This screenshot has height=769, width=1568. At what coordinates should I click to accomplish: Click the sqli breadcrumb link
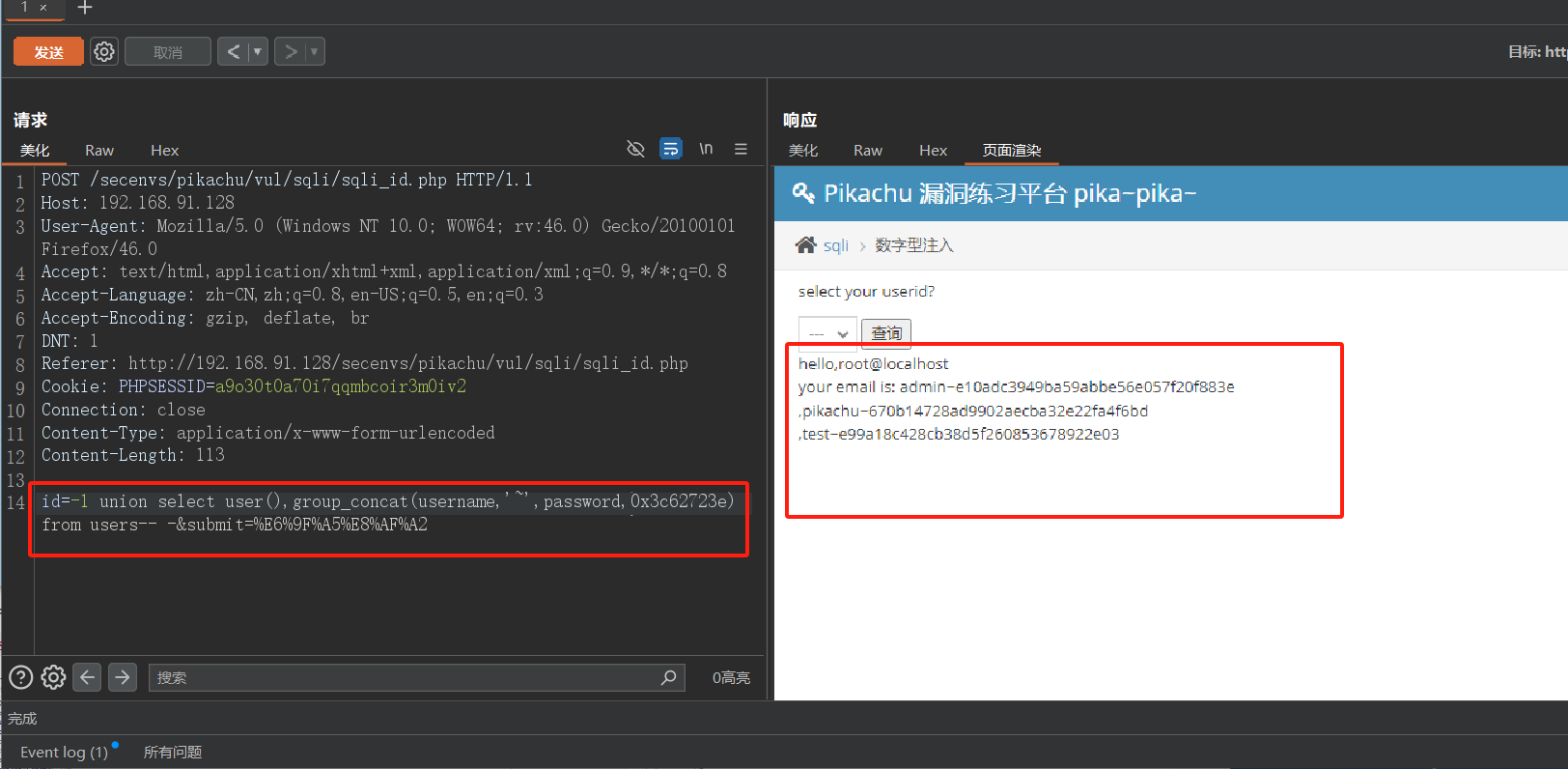[x=836, y=245]
